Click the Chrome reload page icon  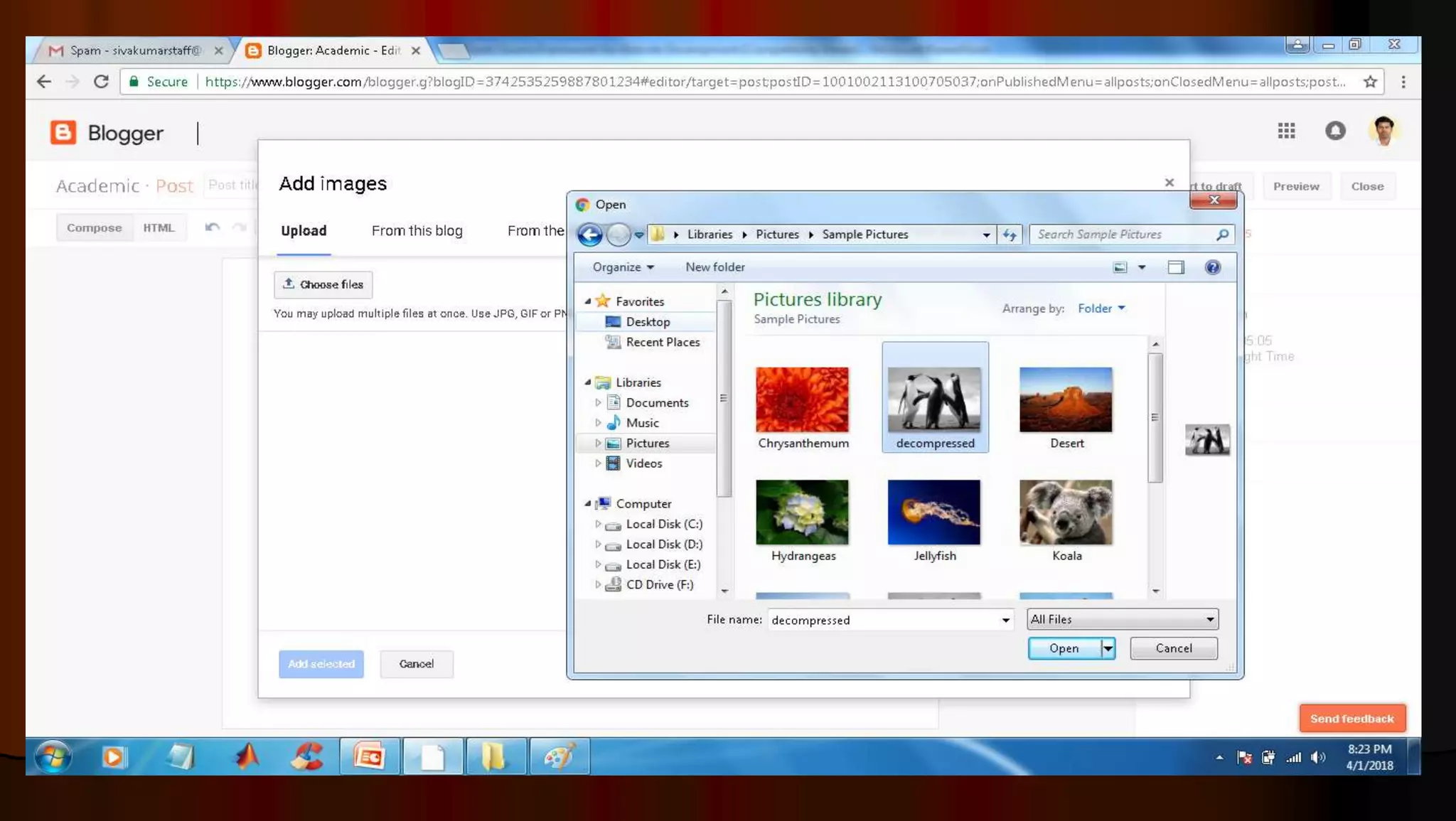101,82
